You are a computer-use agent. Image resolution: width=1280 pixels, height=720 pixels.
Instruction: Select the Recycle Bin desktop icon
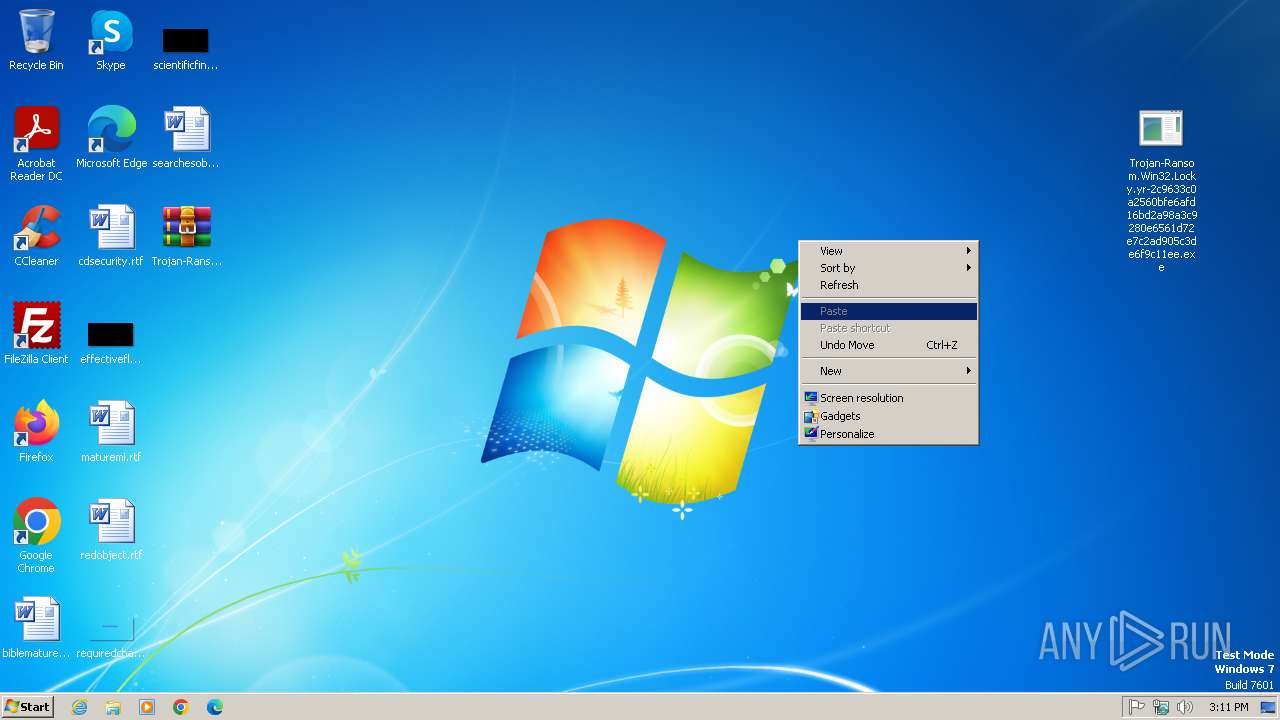point(36,40)
